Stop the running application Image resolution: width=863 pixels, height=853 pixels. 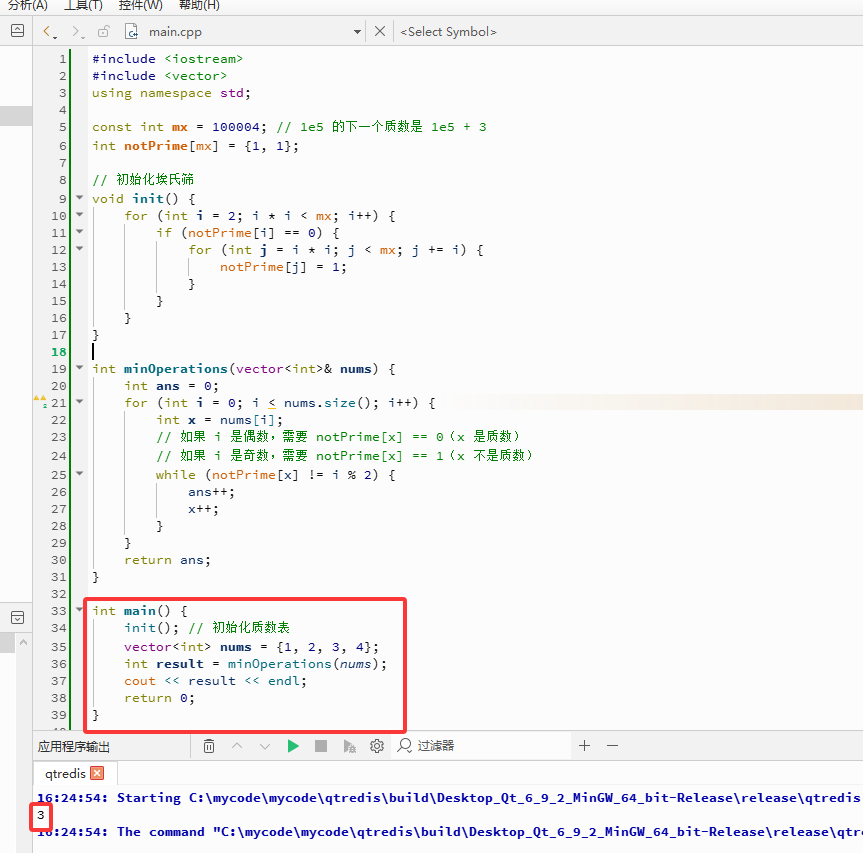point(321,746)
